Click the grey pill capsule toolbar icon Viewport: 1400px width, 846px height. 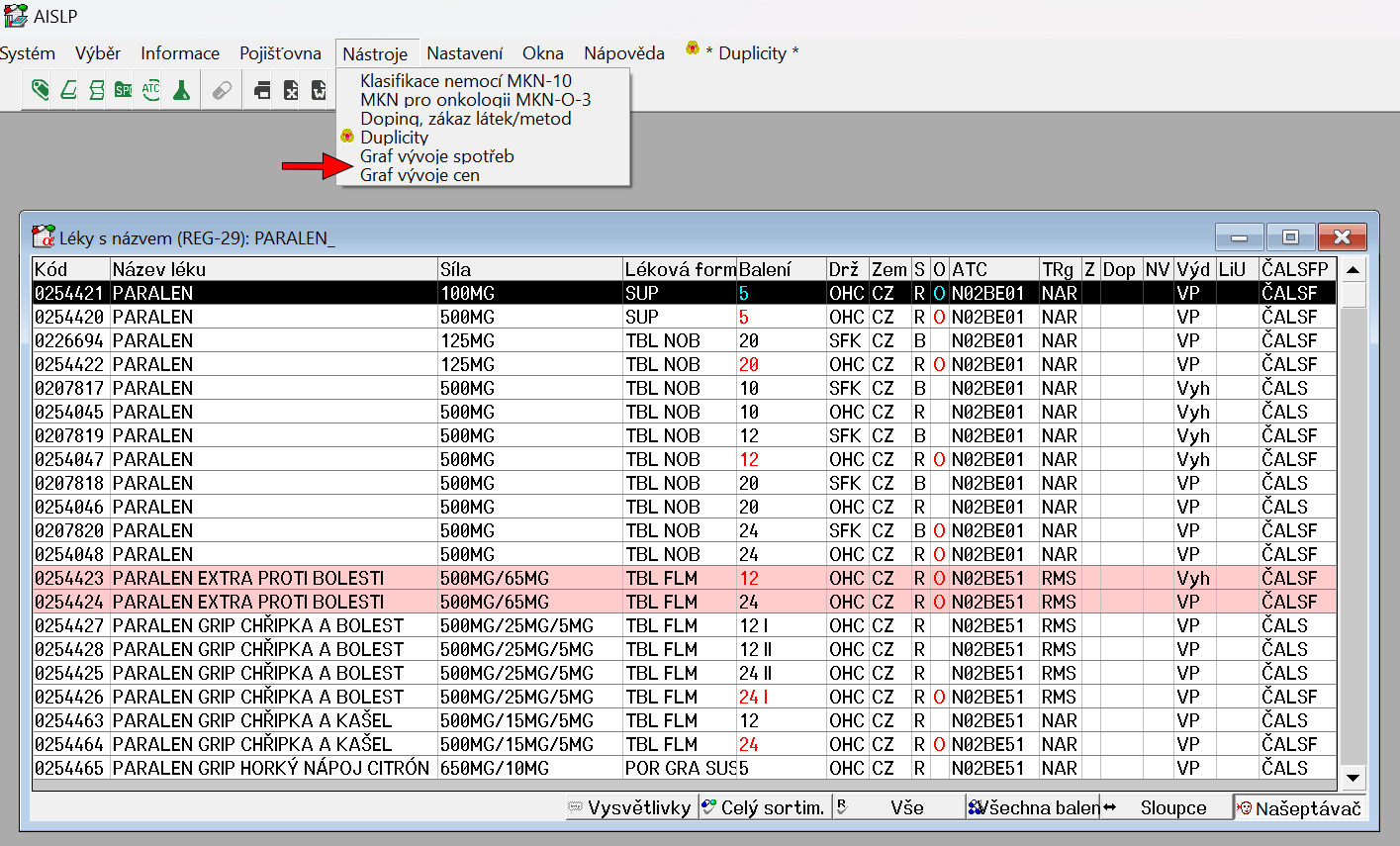tap(222, 90)
